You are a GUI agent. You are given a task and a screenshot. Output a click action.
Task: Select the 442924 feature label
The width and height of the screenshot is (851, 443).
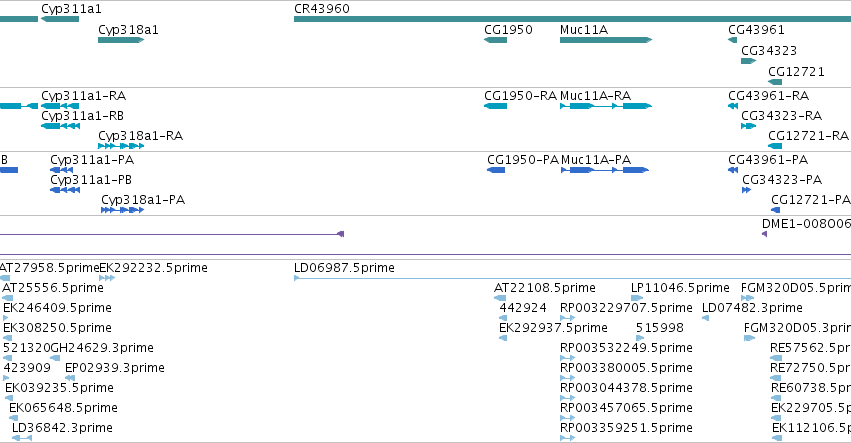coord(523,308)
